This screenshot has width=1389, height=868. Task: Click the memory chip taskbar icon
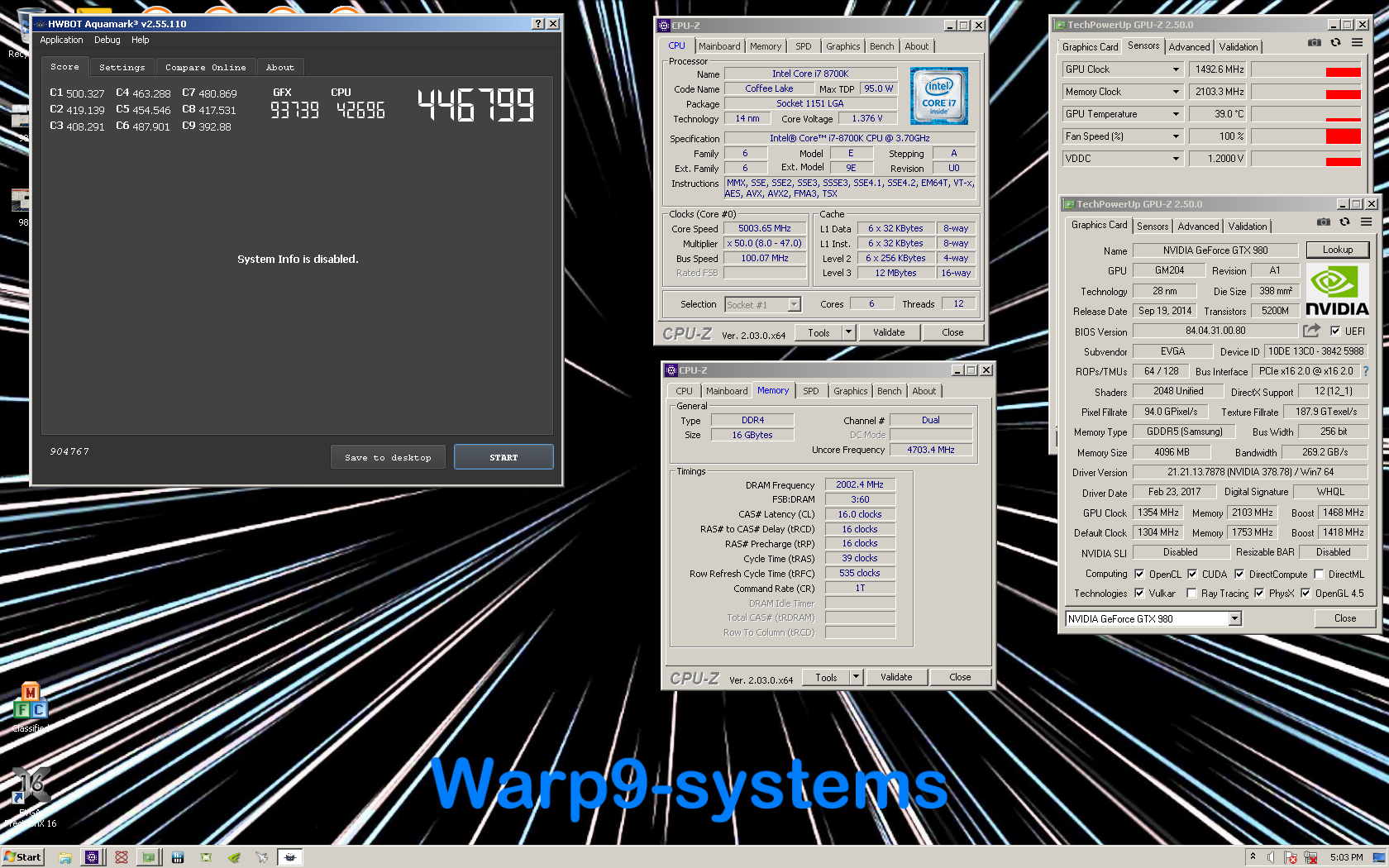(177, 857)
